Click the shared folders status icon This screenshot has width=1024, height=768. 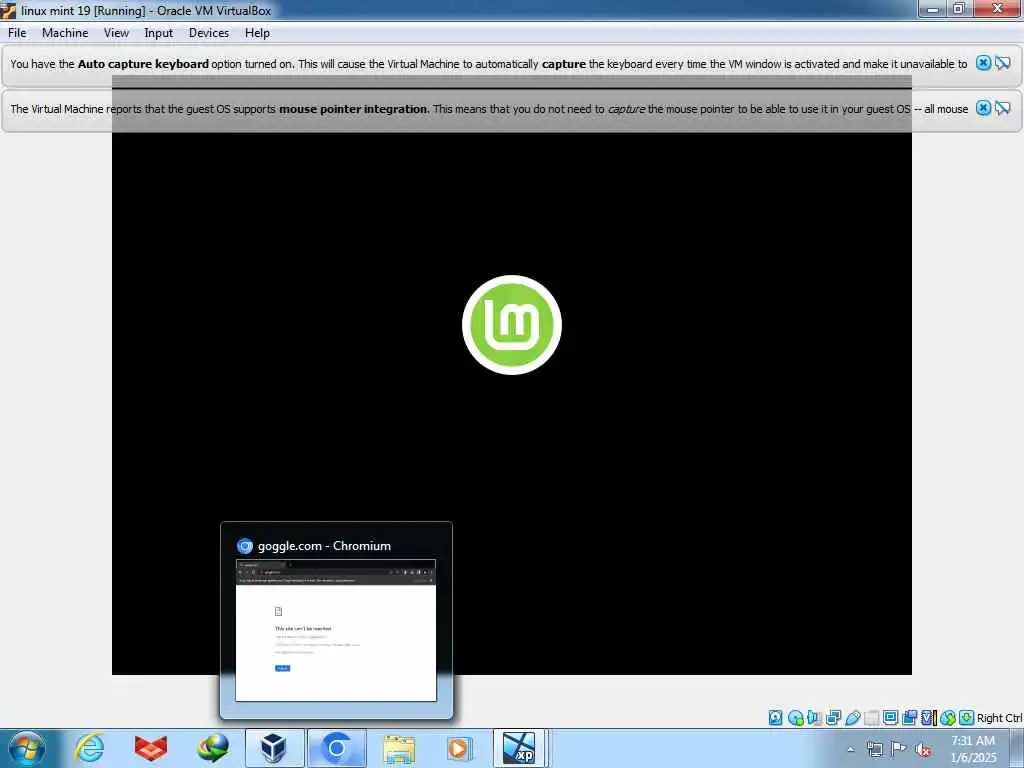tap(871, 718)
